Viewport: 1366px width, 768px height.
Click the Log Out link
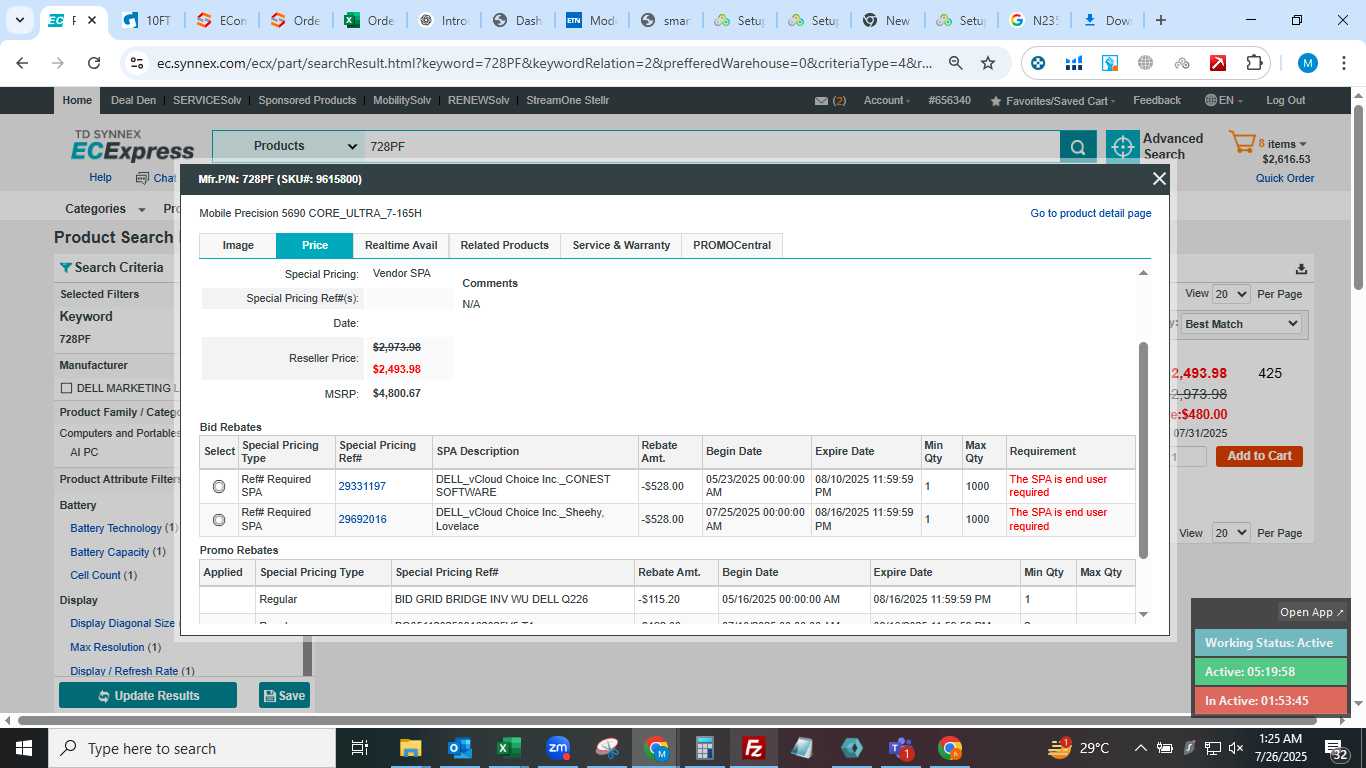(x=1285, y=101)
